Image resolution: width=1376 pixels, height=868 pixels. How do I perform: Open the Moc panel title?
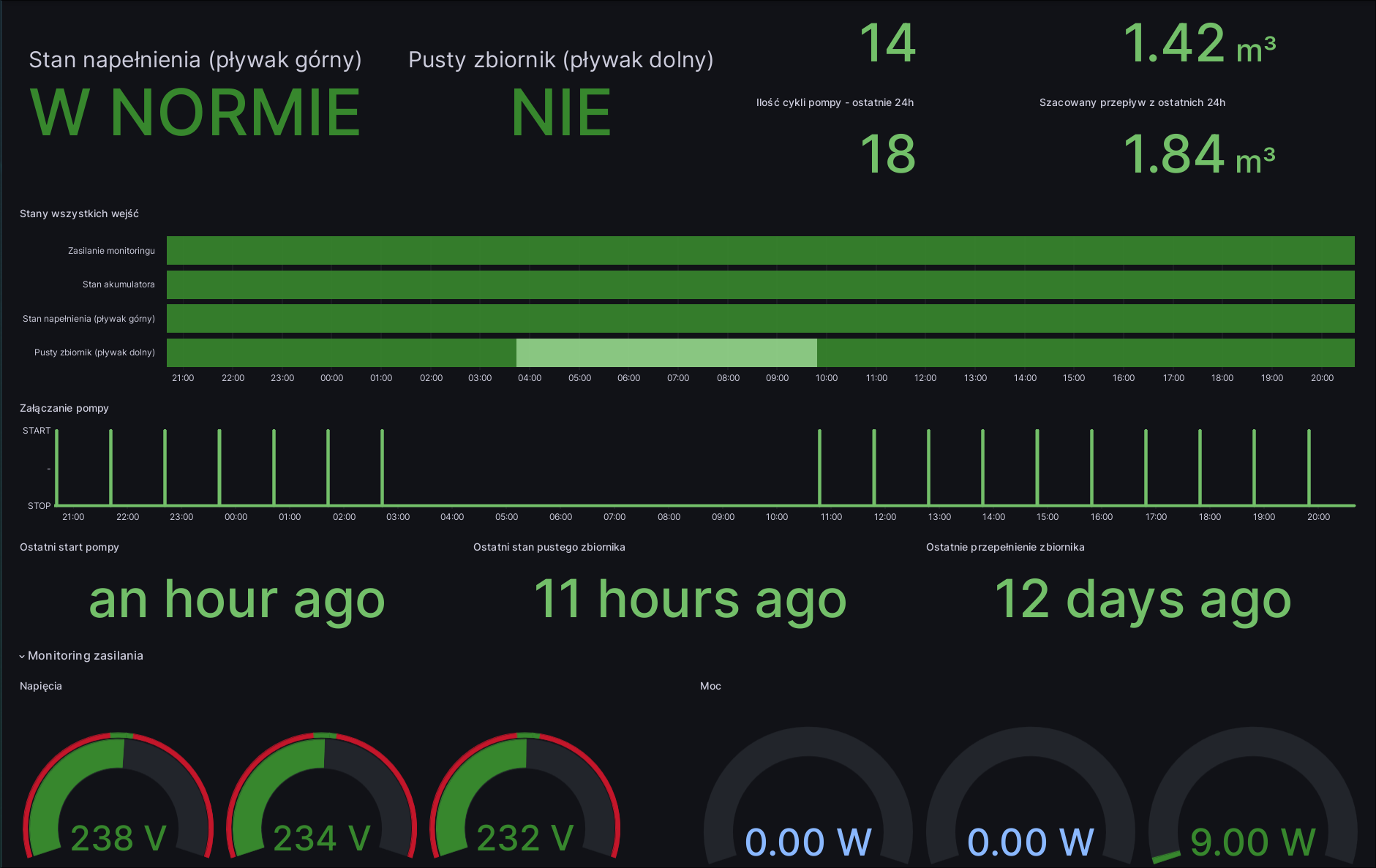pos(710,686)
